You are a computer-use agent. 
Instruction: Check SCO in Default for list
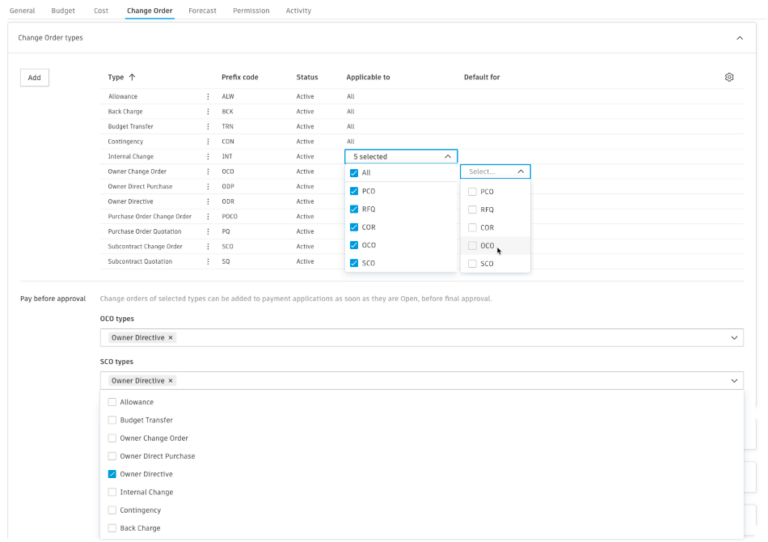[x=472, y=264]
